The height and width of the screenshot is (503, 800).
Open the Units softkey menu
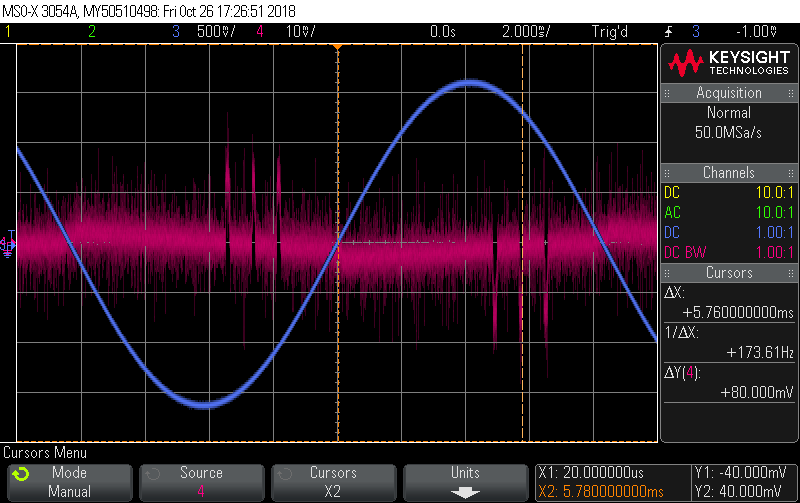pyautogui.click(x=465, y=482)
